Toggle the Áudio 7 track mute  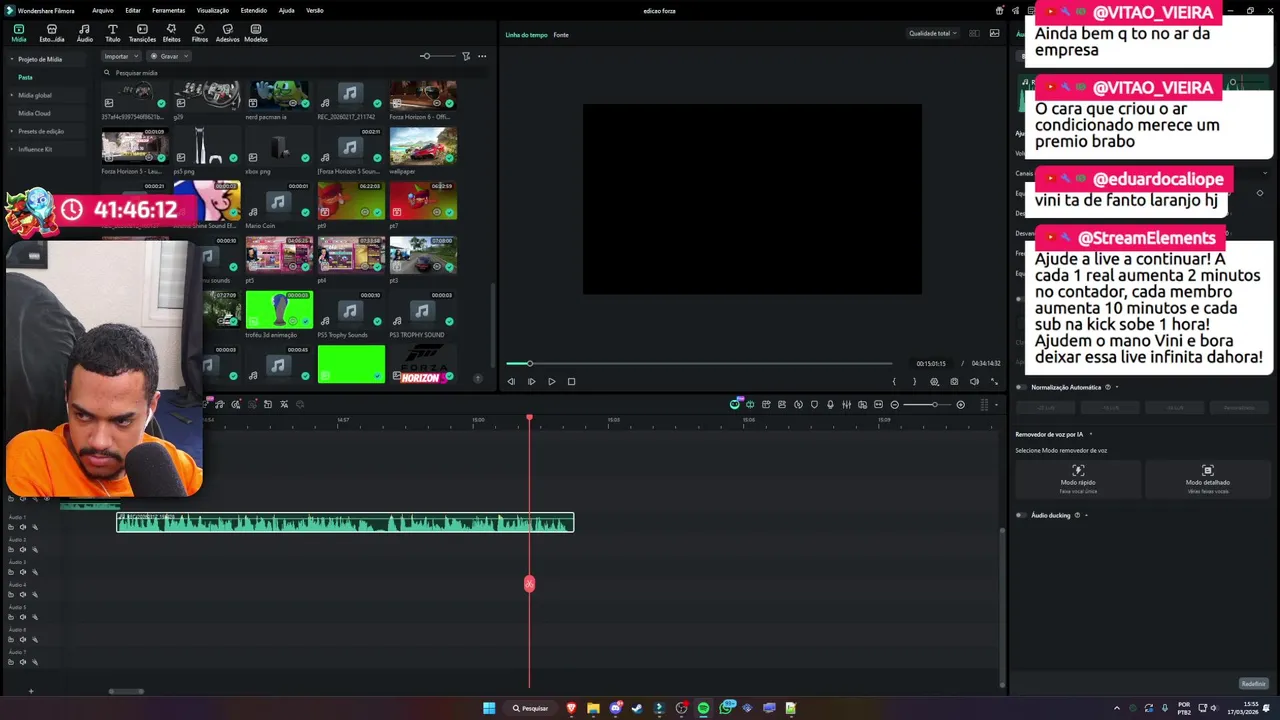pyautogui.click(x=23, y=662)
